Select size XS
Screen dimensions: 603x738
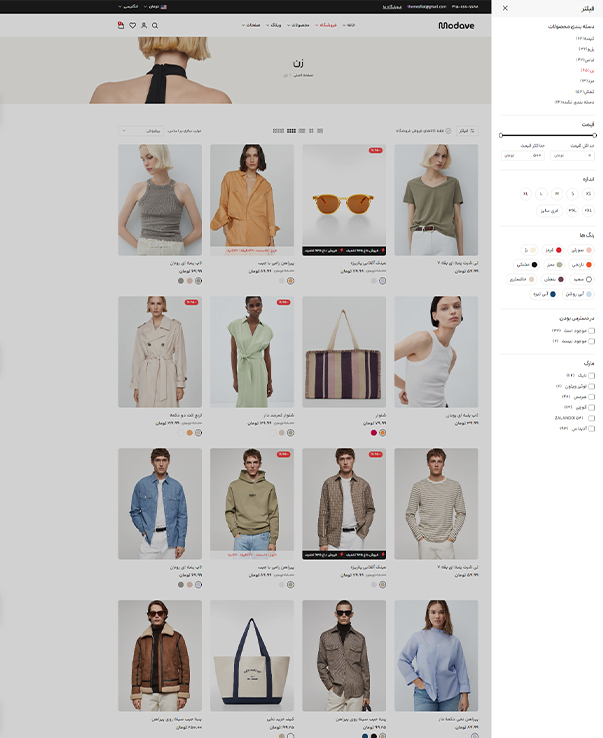point(588,193)
